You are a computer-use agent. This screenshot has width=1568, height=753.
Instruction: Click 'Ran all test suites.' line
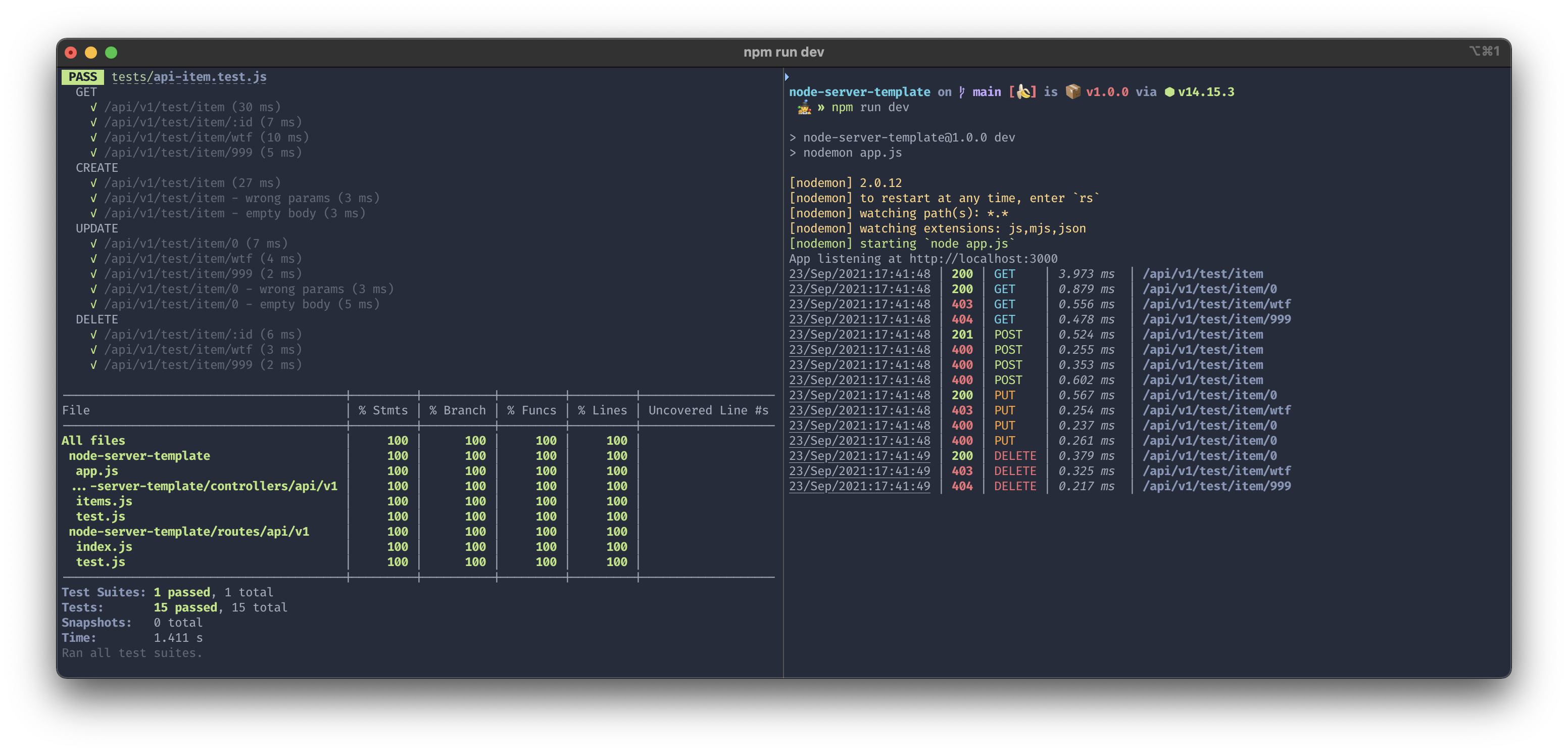131,653
